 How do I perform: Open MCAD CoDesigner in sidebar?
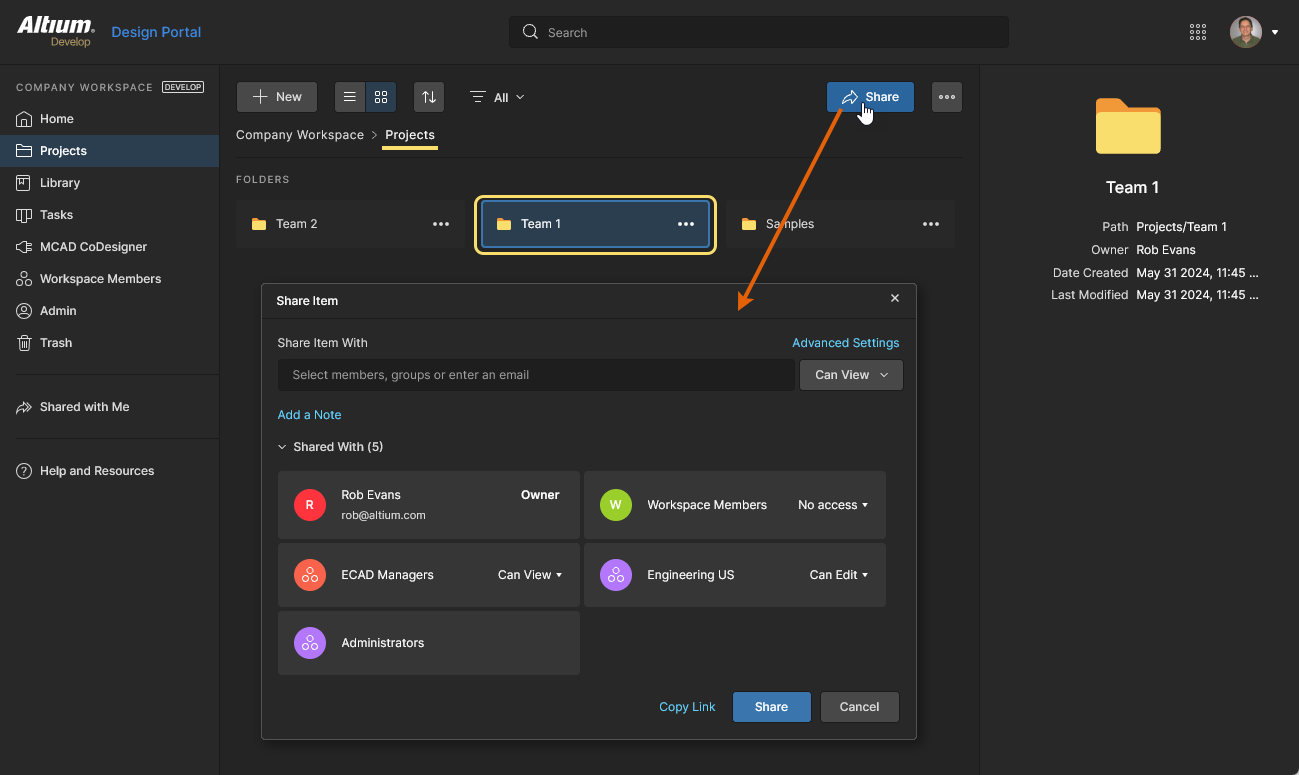(93, 247)
